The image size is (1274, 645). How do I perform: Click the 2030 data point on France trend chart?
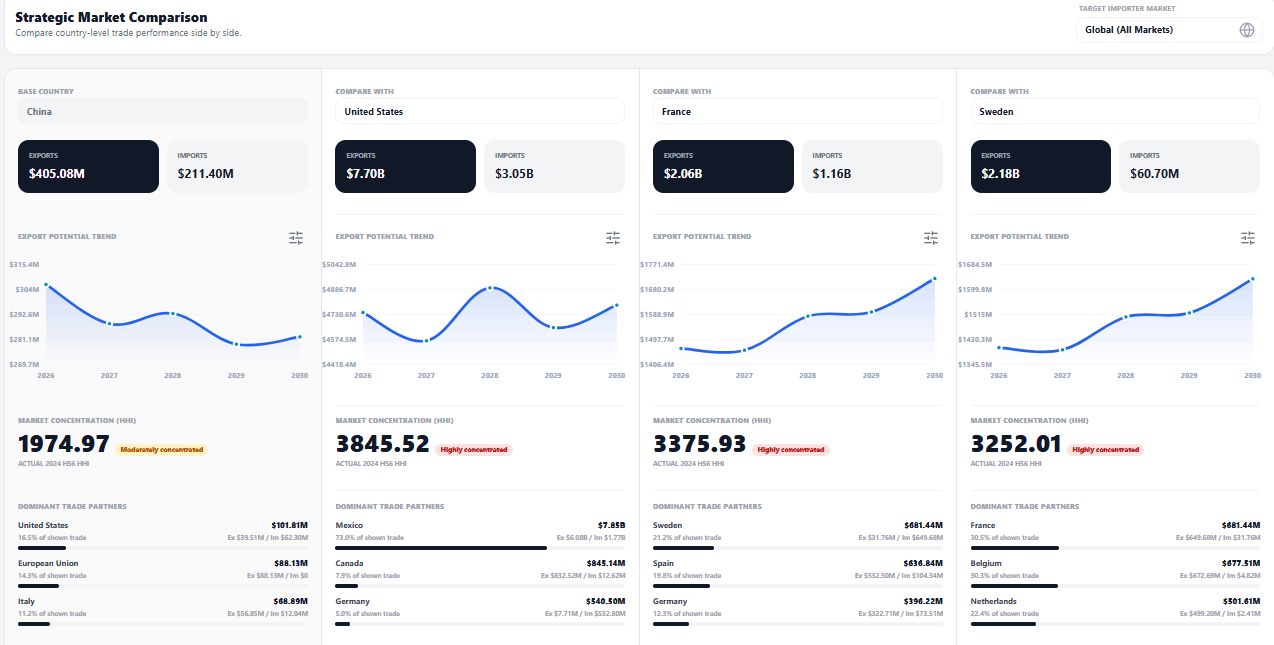[935, 278]
